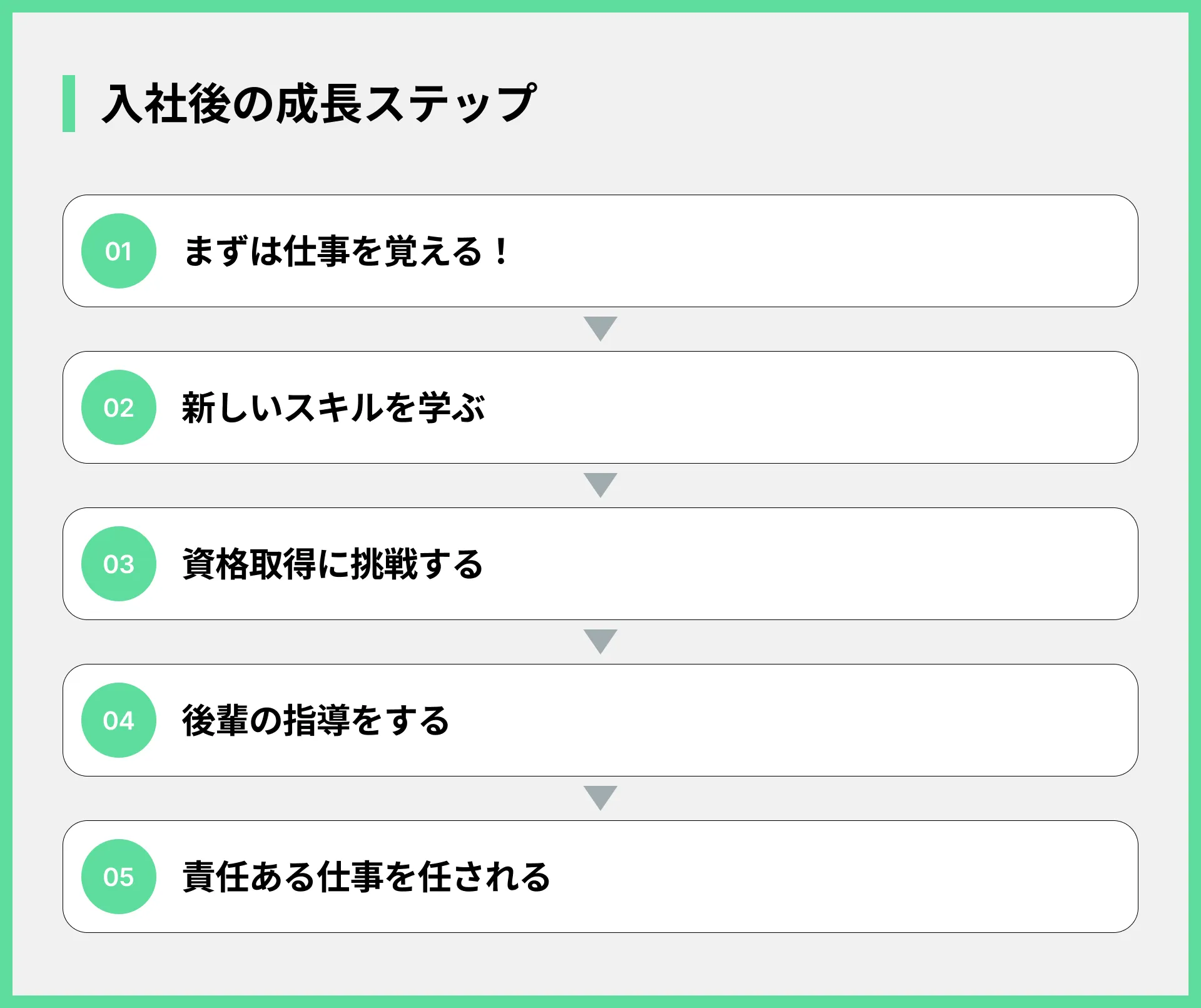Click the down arrow below step 01
Viewport: 1201px width, 1008px height.
600,329
